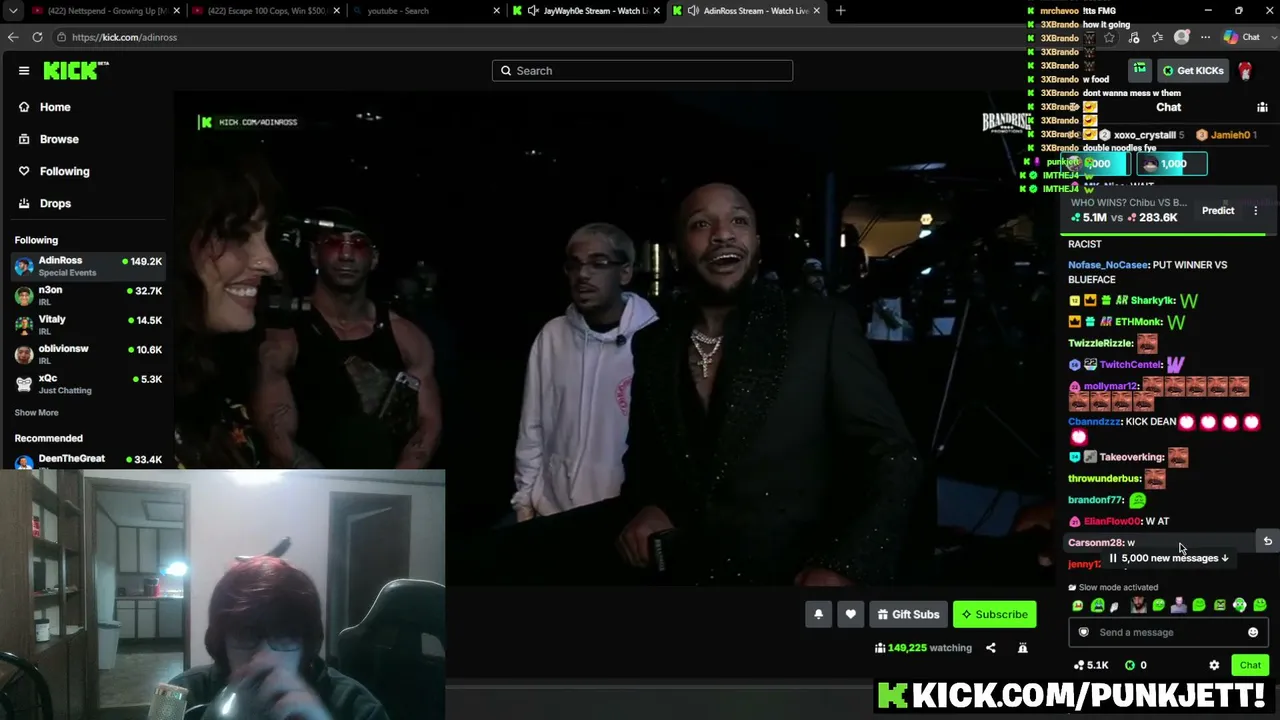Open Following in the sidebar
Screen dimensions: 1280x720
tap(64, 171)
